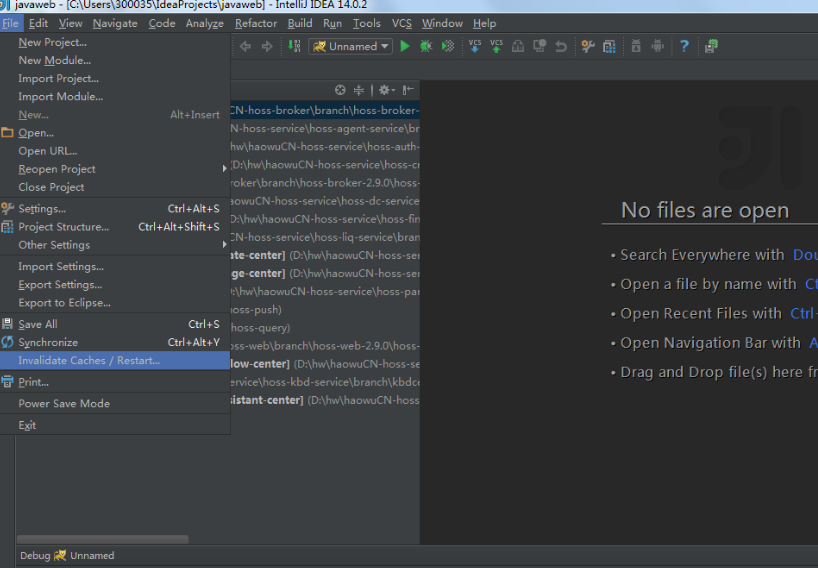Image resolution: width=818 pixels, height=568 pixels.
Task: Click collapse all icon in project panel
Action: (x=359, y=90)
